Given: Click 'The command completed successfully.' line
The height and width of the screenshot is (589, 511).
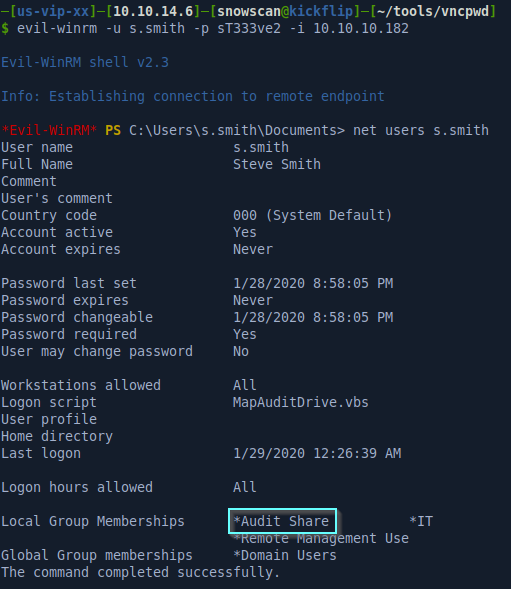Looking at the screenshot, I should click(x=141, y=572).
